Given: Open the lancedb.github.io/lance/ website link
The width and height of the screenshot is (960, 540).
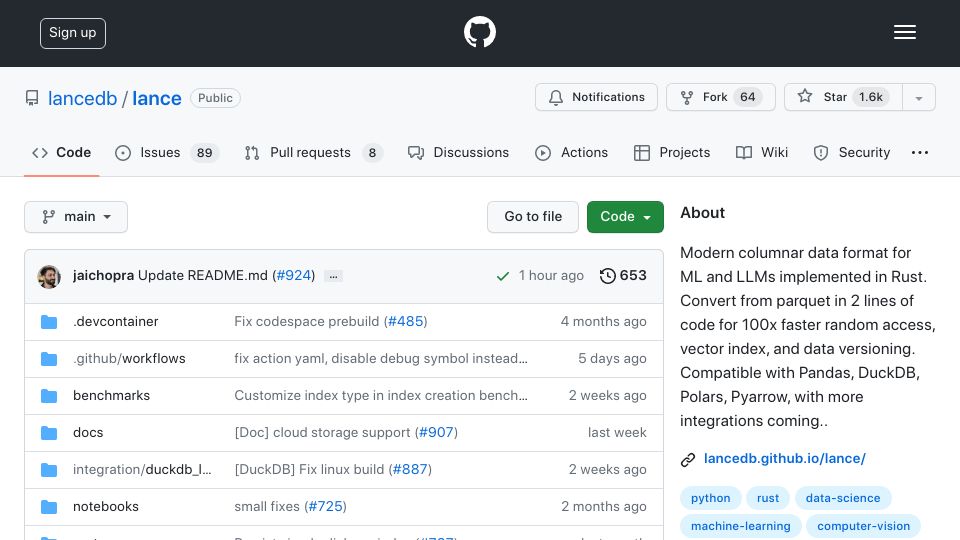Looking at the screenshot, I should point(784,459).
